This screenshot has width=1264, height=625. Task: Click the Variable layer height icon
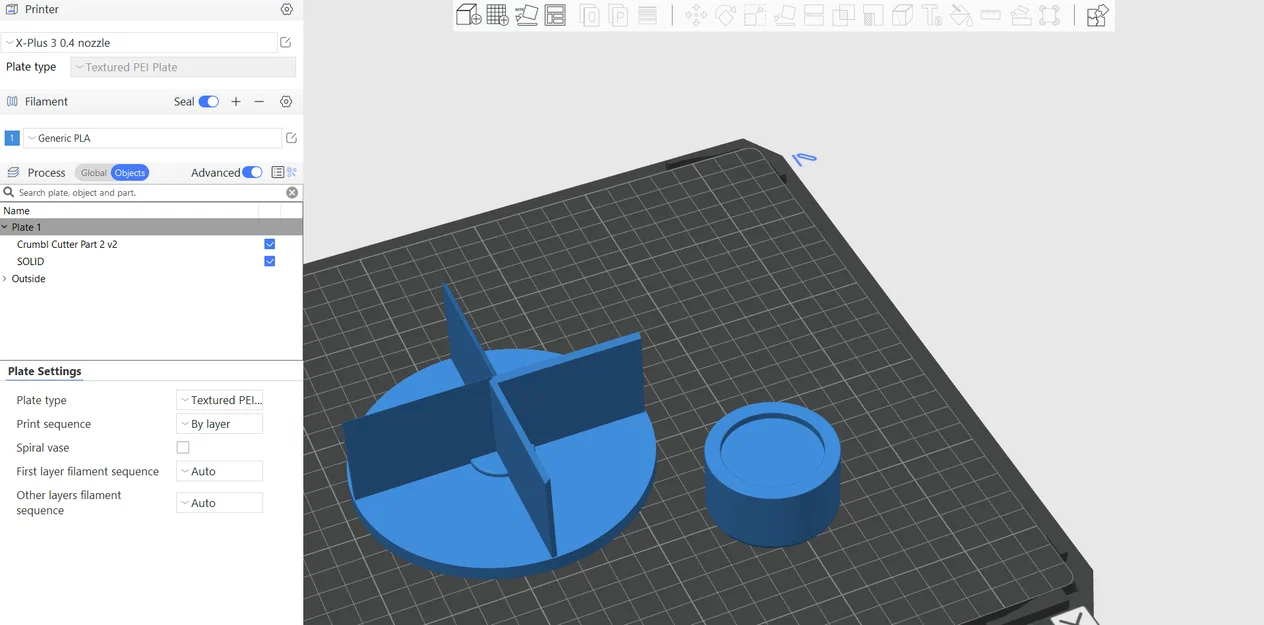tap(648, 15)
